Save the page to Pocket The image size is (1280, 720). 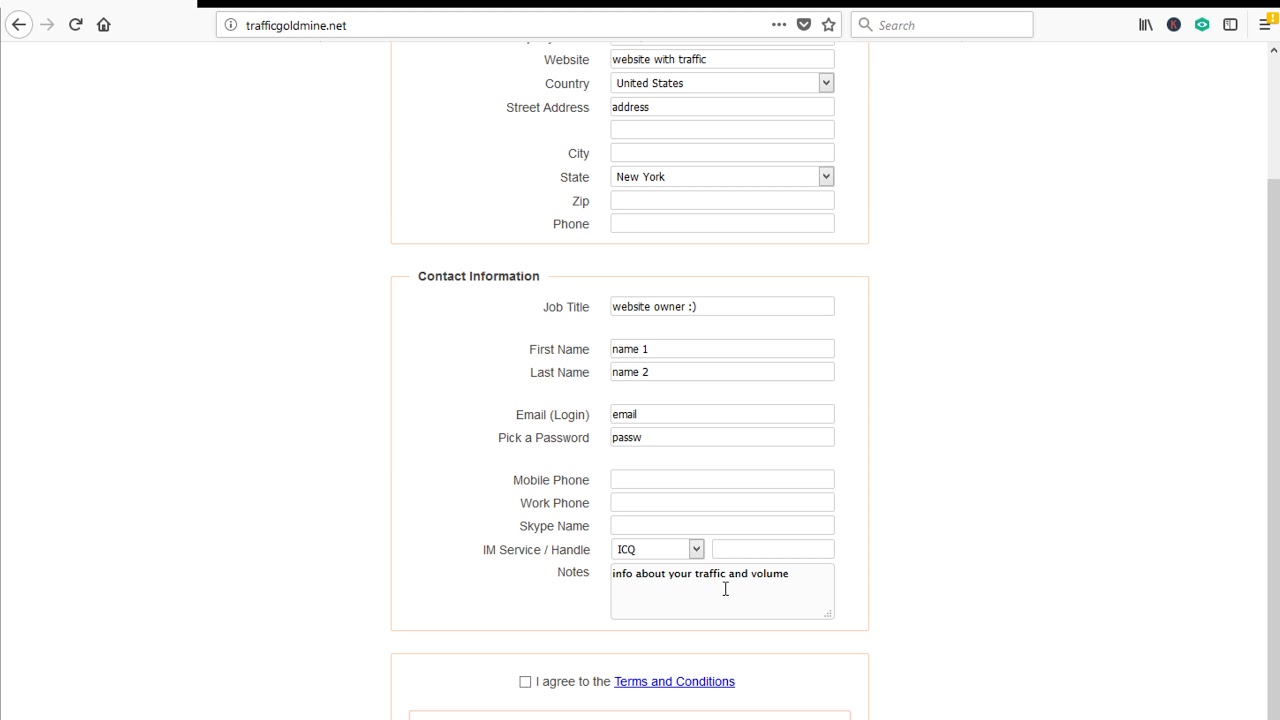coord(804,25)
